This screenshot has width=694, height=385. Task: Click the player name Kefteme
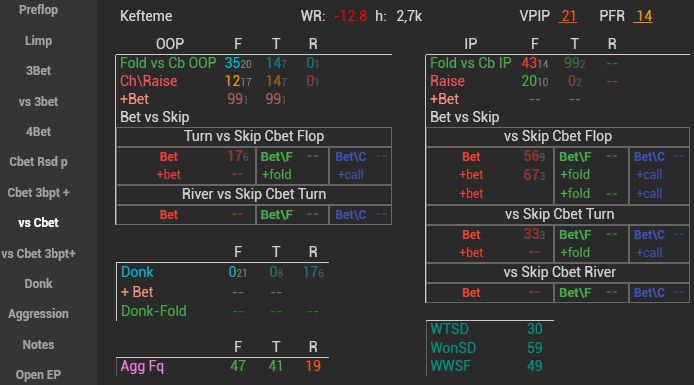click(x=146, y=16)
